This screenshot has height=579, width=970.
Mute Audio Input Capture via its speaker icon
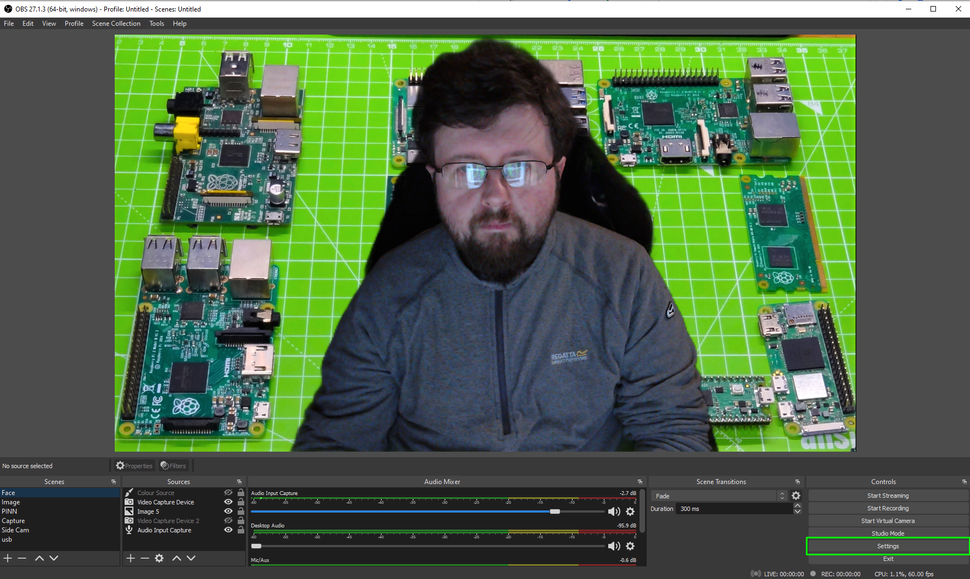[614, 511]
